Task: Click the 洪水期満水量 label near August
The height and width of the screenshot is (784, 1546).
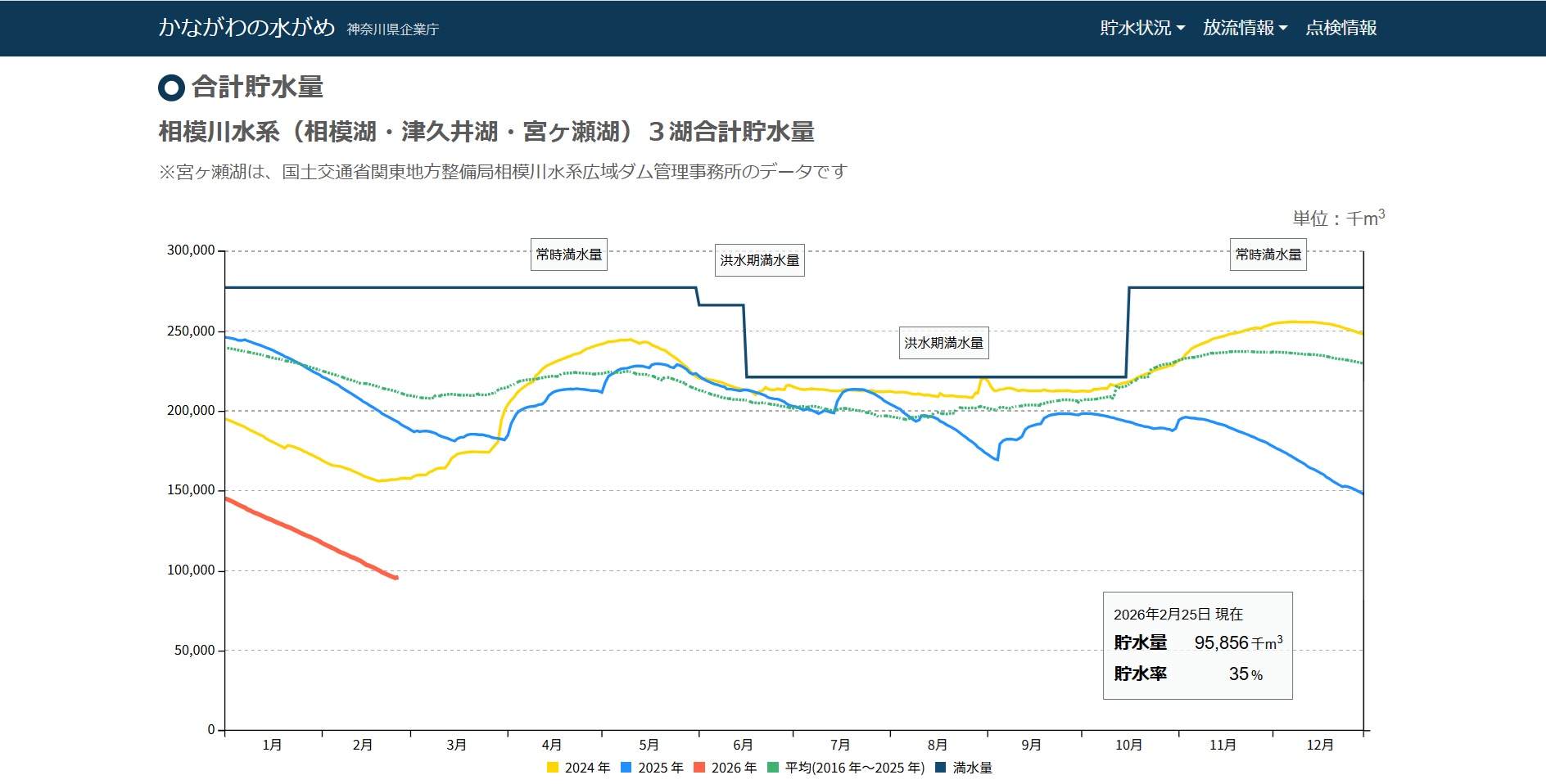Action: point(943,343)
